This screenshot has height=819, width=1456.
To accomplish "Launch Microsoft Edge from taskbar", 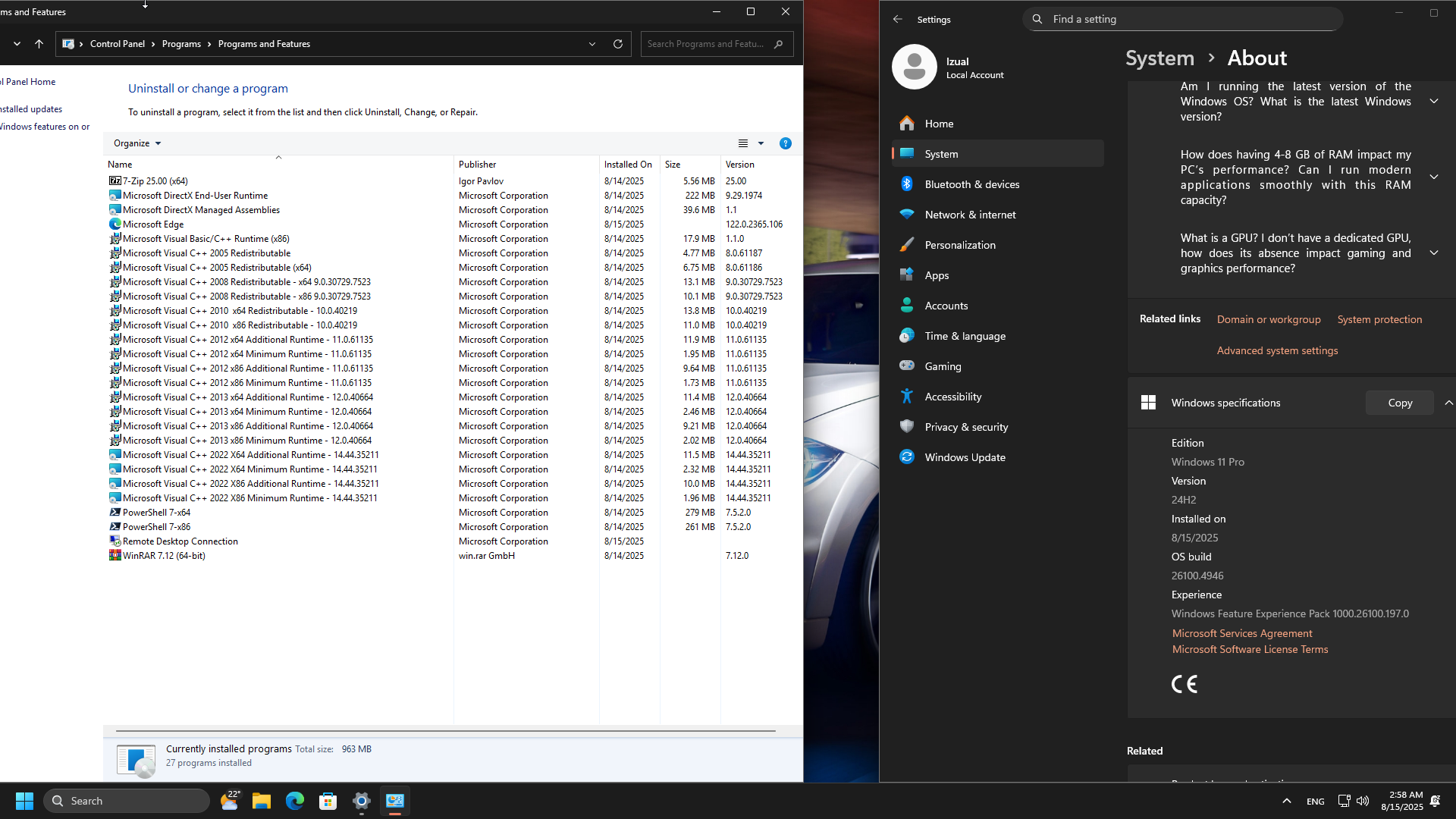I will click(x=295, y=801).
